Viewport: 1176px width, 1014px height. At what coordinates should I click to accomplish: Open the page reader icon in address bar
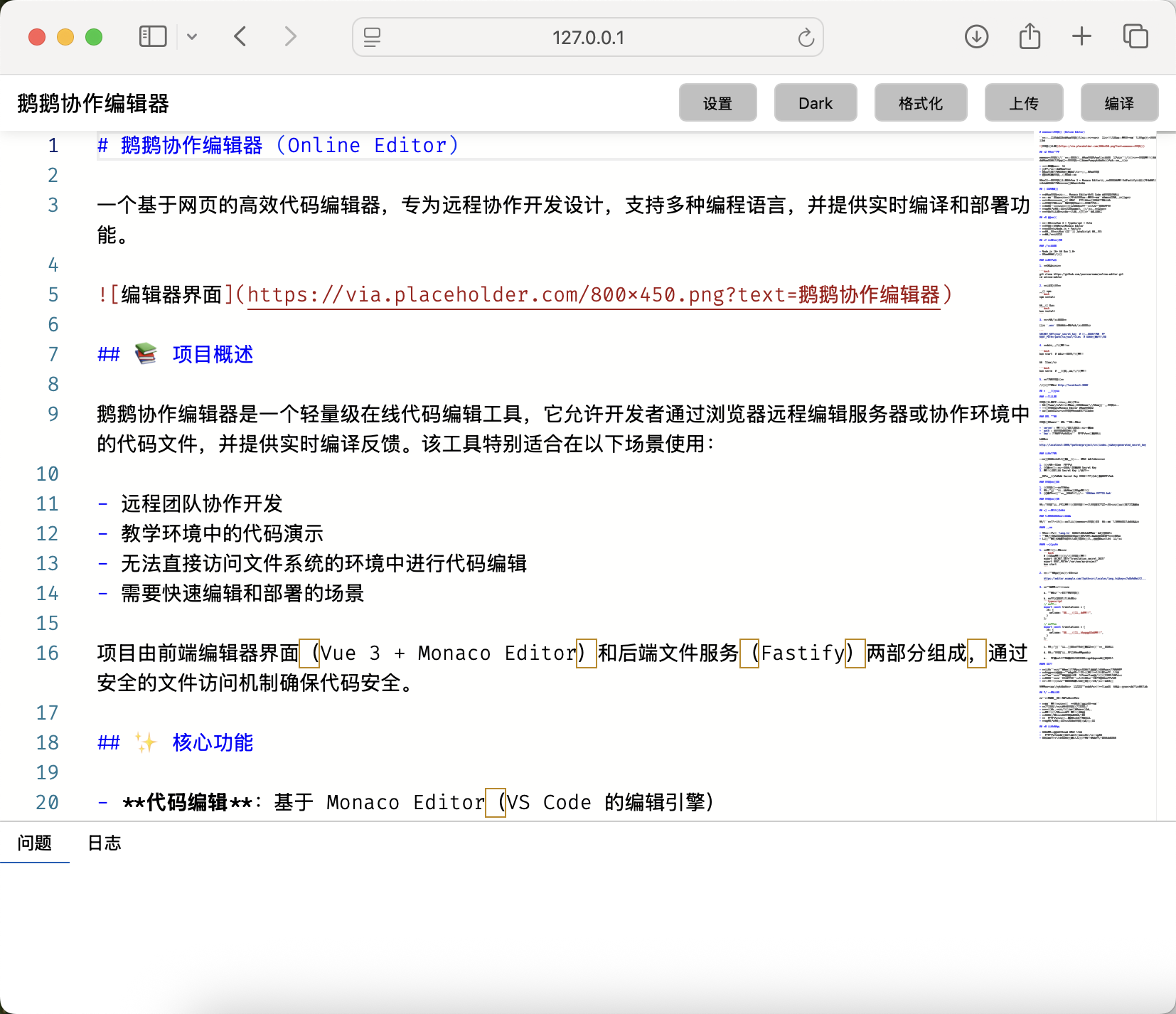[x=372, y=37]
